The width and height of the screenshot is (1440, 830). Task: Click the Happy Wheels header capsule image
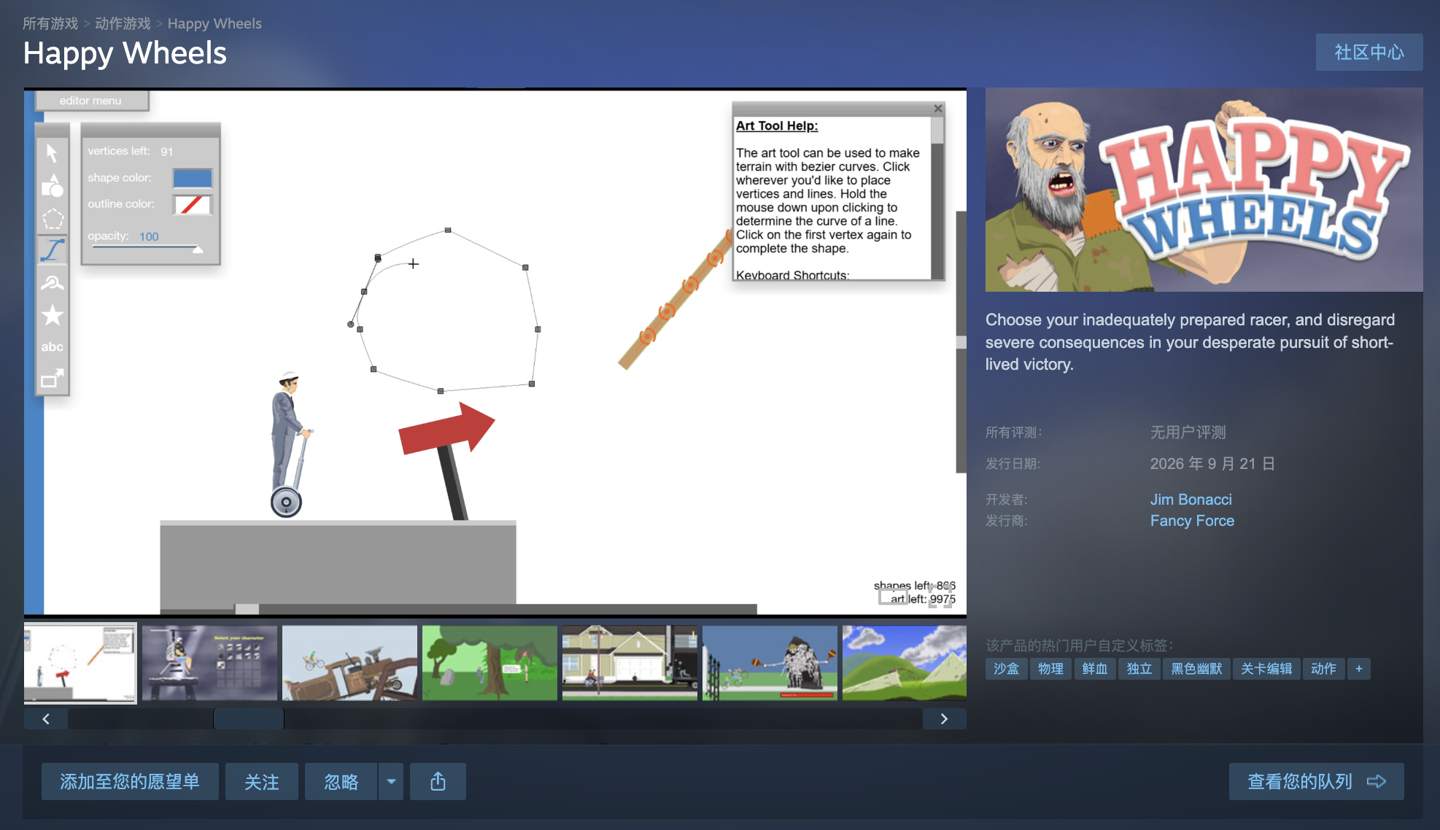coord(1204,190)
